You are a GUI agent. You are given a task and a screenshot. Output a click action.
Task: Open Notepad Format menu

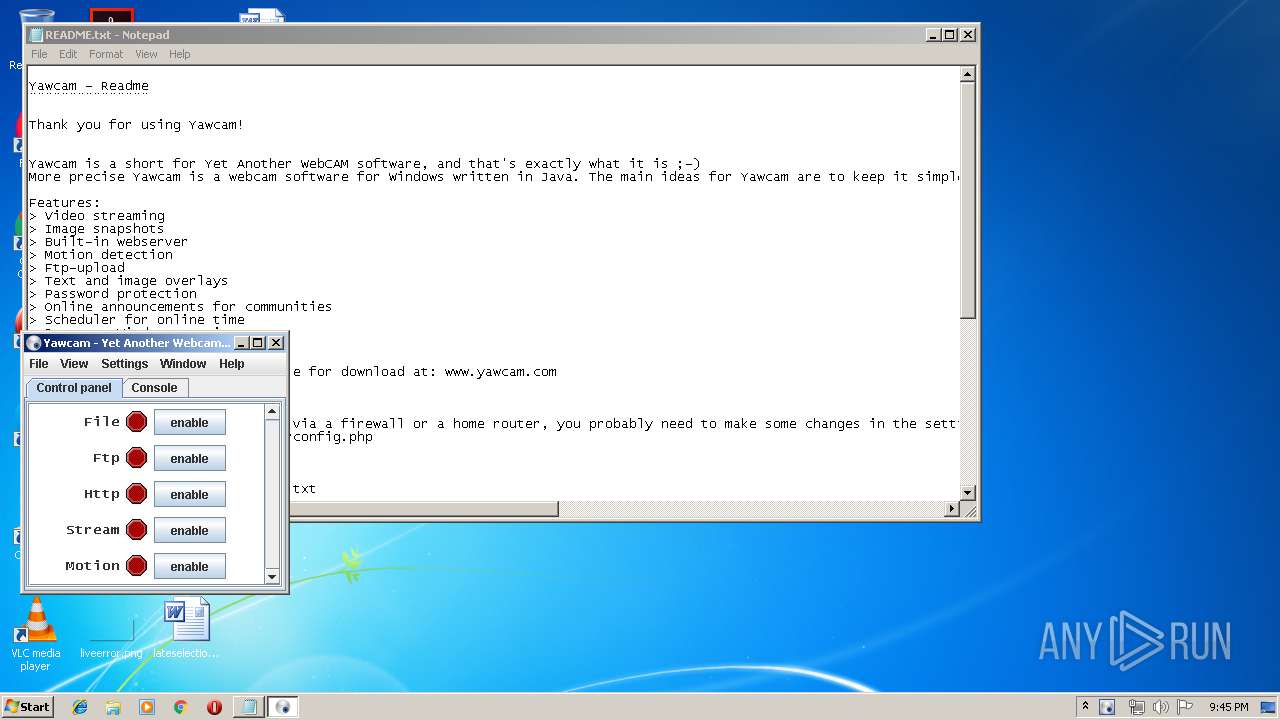click(106, 54)
